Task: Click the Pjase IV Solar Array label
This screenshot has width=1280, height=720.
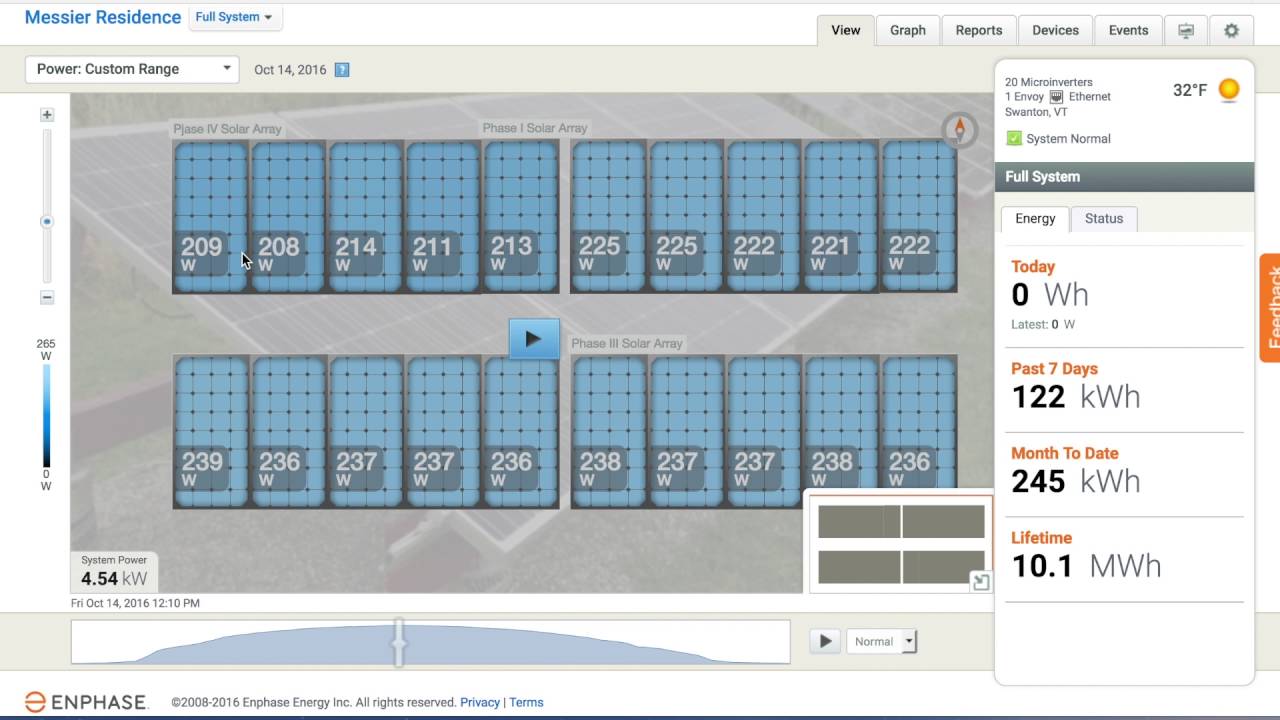Action: (227, 129)
